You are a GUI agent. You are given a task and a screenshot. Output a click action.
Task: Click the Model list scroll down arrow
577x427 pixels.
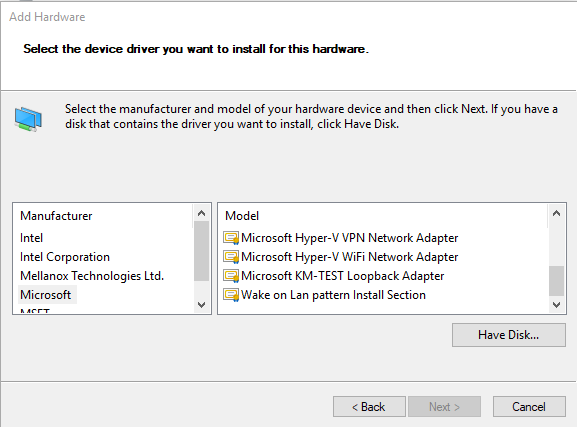[556, 305]
